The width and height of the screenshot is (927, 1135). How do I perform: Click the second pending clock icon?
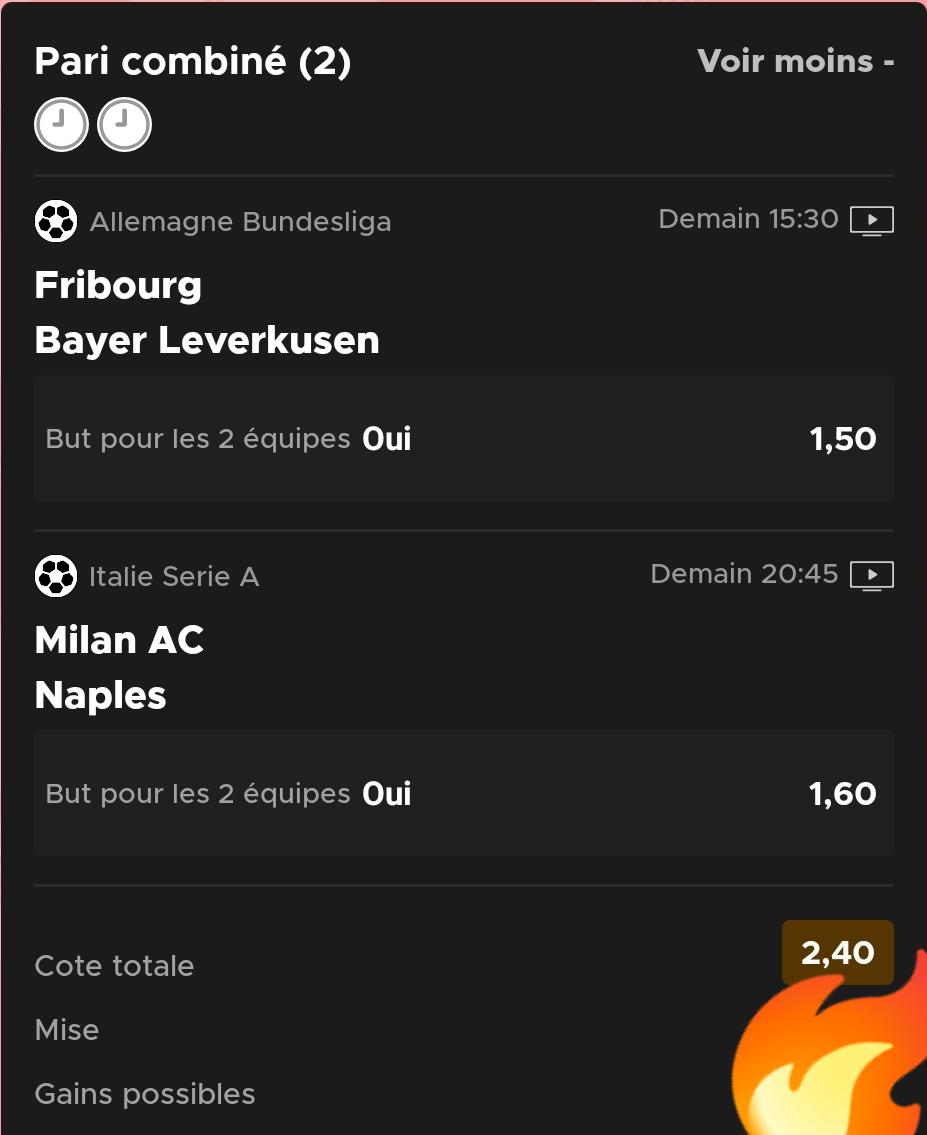pyautogui.click(x=124, y=126)
